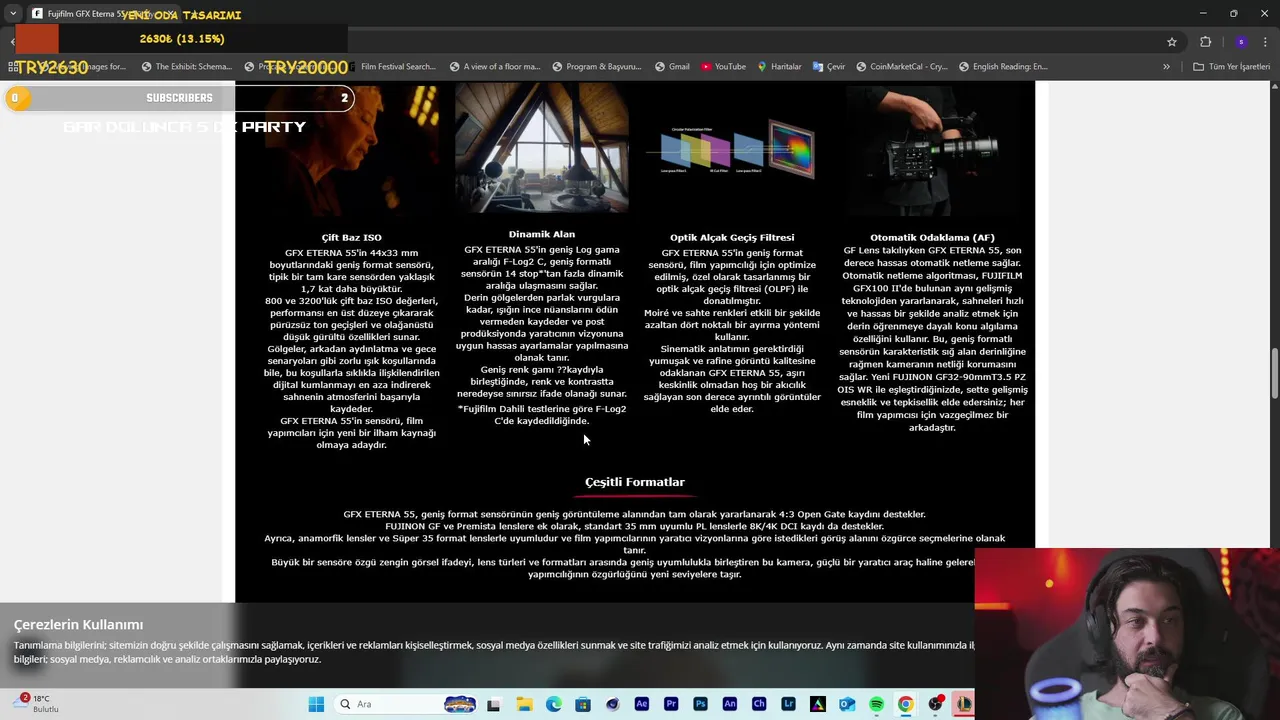This screenshot has width=1280, height=720.
Task: Launch Cinema 4D from the taskbar
Action: [612, 704]
